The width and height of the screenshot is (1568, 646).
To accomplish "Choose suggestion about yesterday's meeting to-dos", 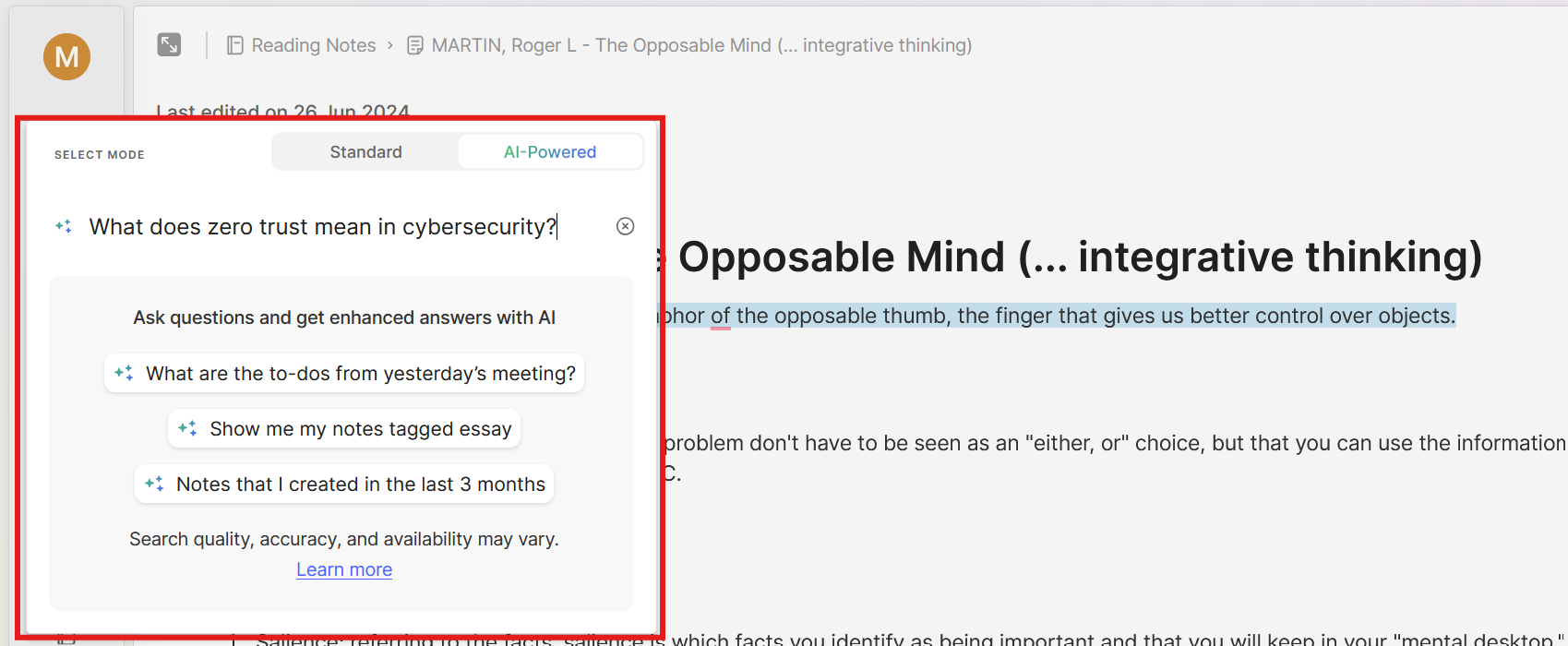I will click(344, 373).
